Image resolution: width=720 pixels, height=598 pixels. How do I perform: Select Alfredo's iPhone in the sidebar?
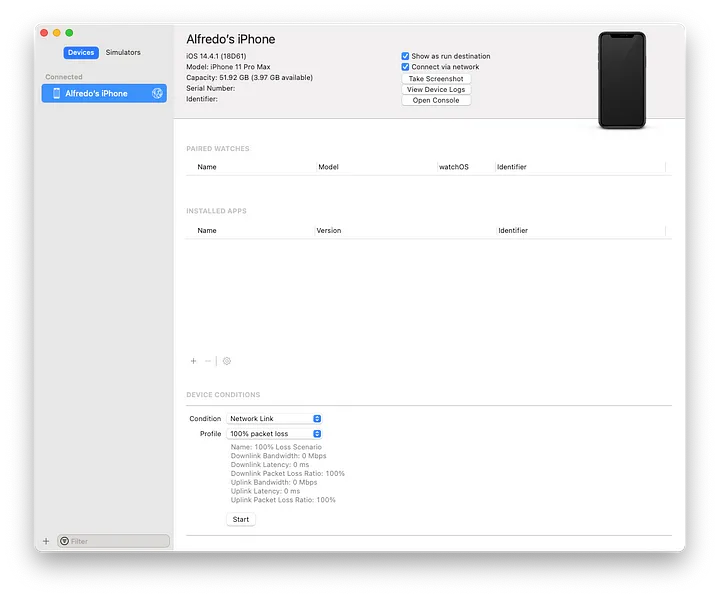[x=104, y=93]
